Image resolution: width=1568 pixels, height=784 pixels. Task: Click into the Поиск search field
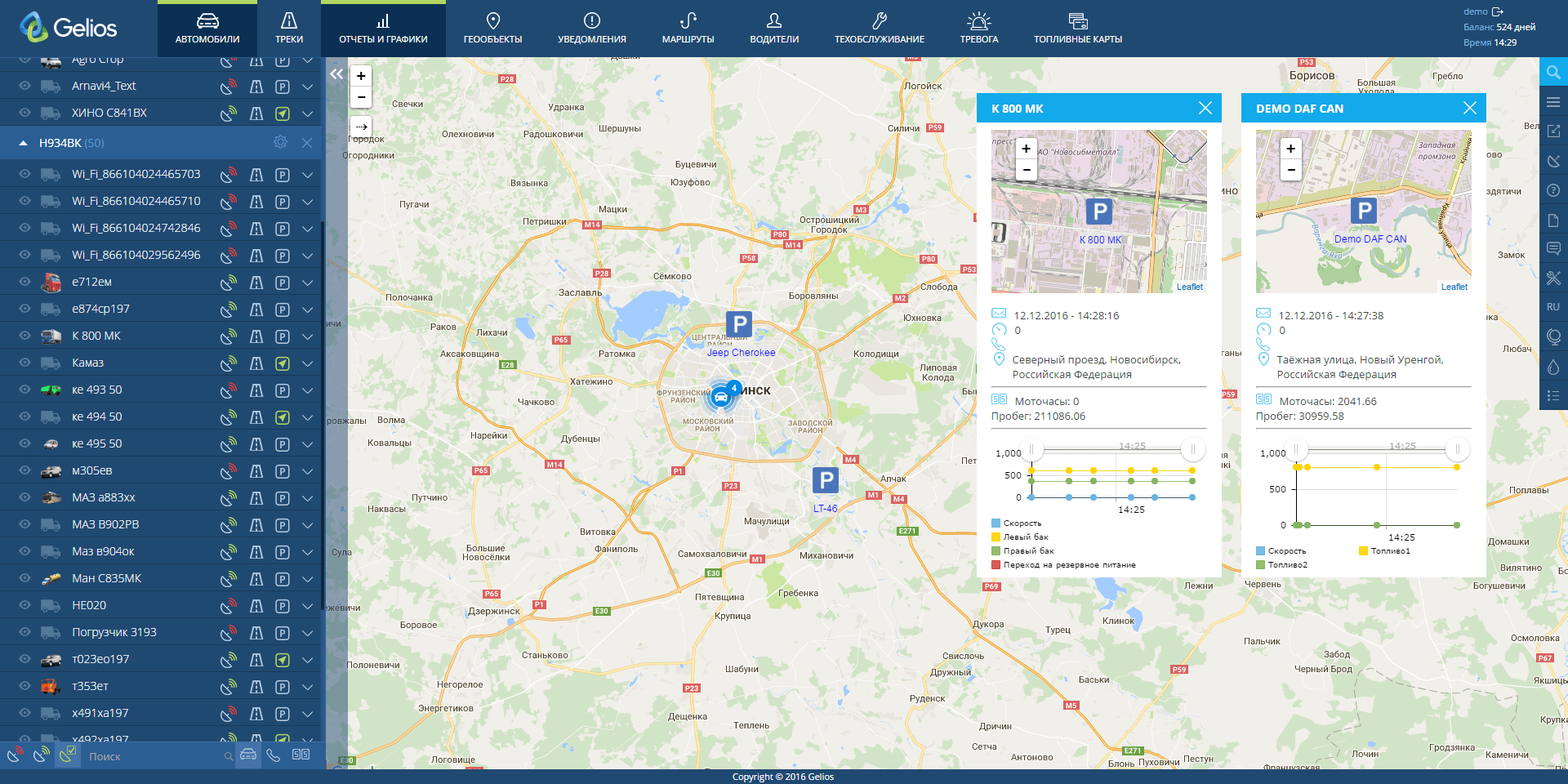click(x=154, y=756)
